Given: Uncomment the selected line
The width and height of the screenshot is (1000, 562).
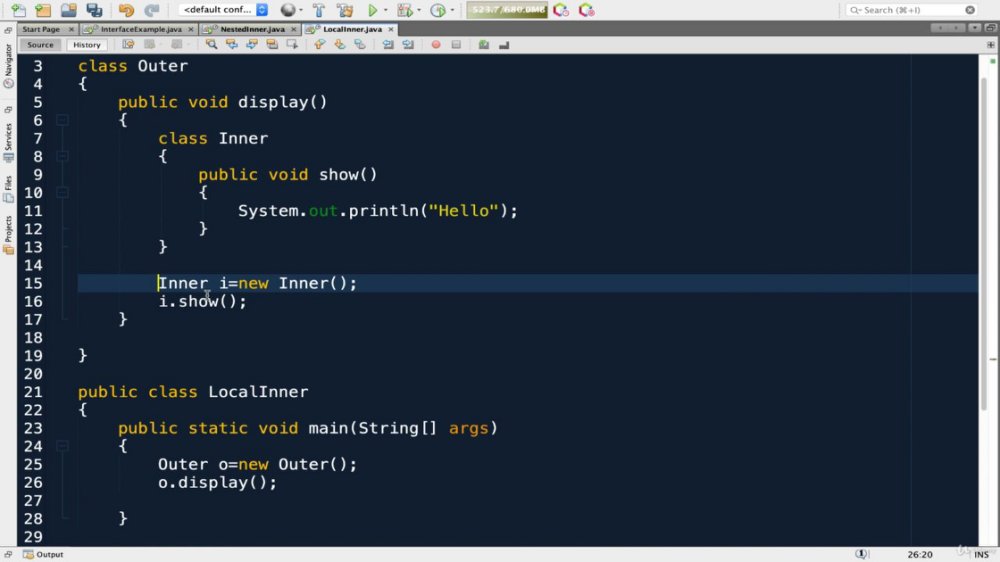Looking at the screenshot, I should (504, 45).
